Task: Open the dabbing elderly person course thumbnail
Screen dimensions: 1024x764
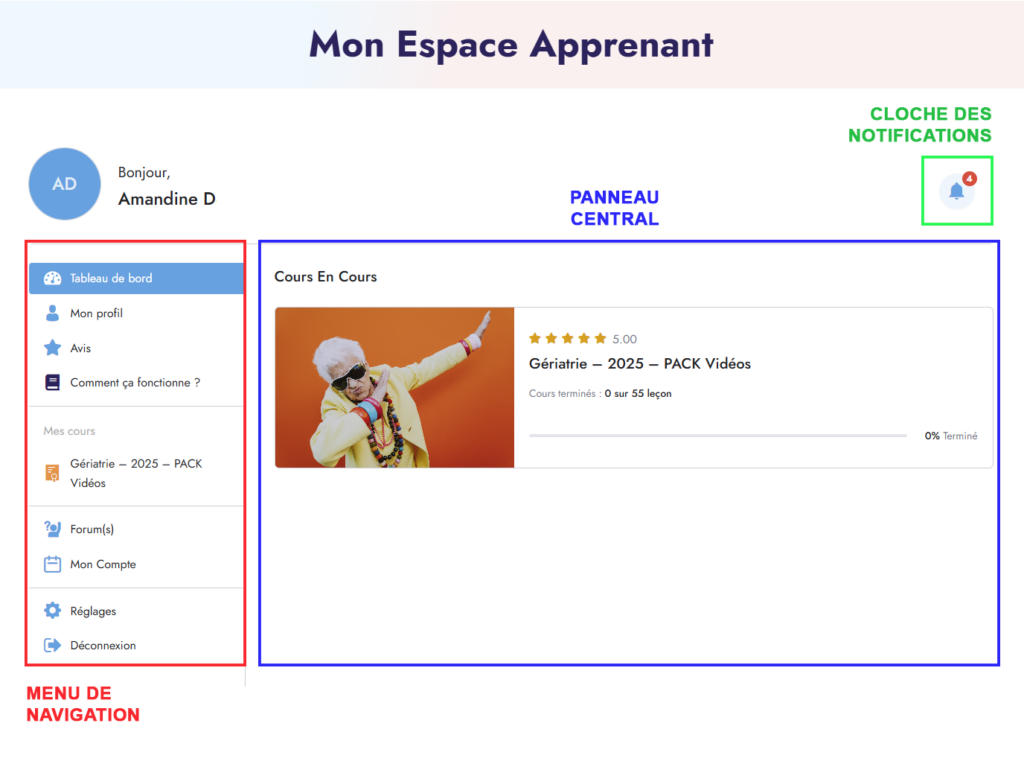Action: 394,387
